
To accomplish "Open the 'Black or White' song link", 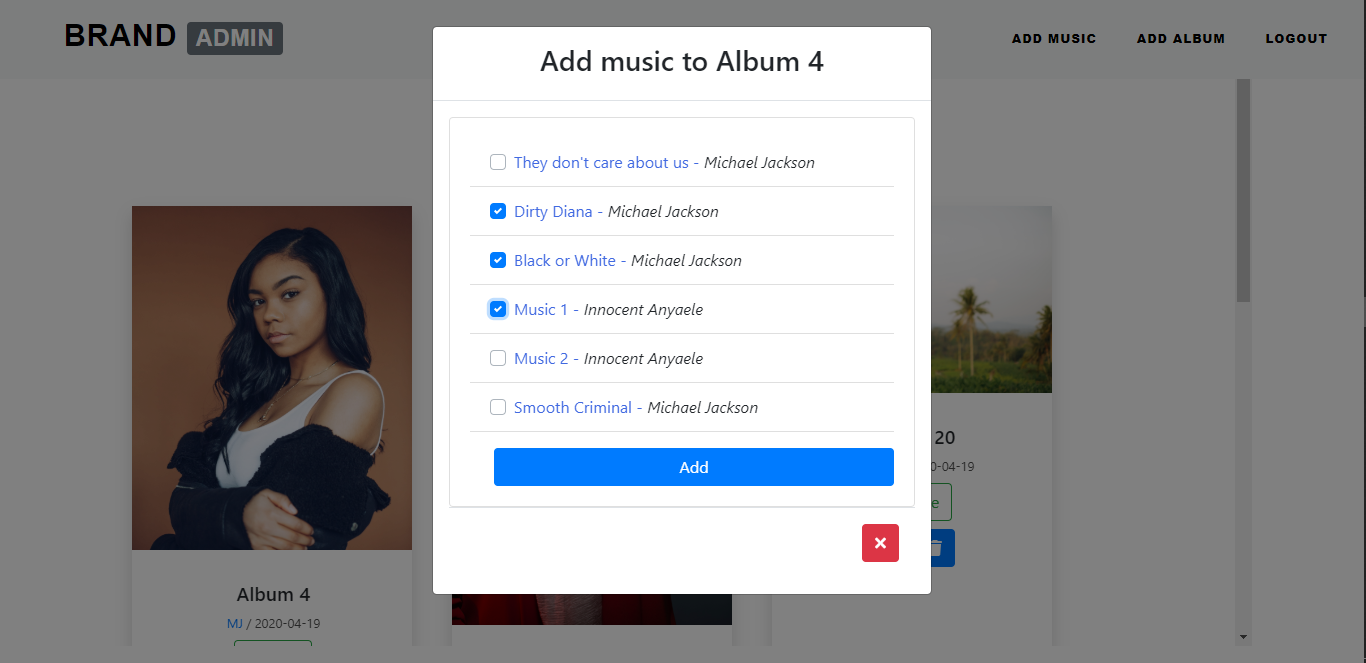I will tap(565, 260).
